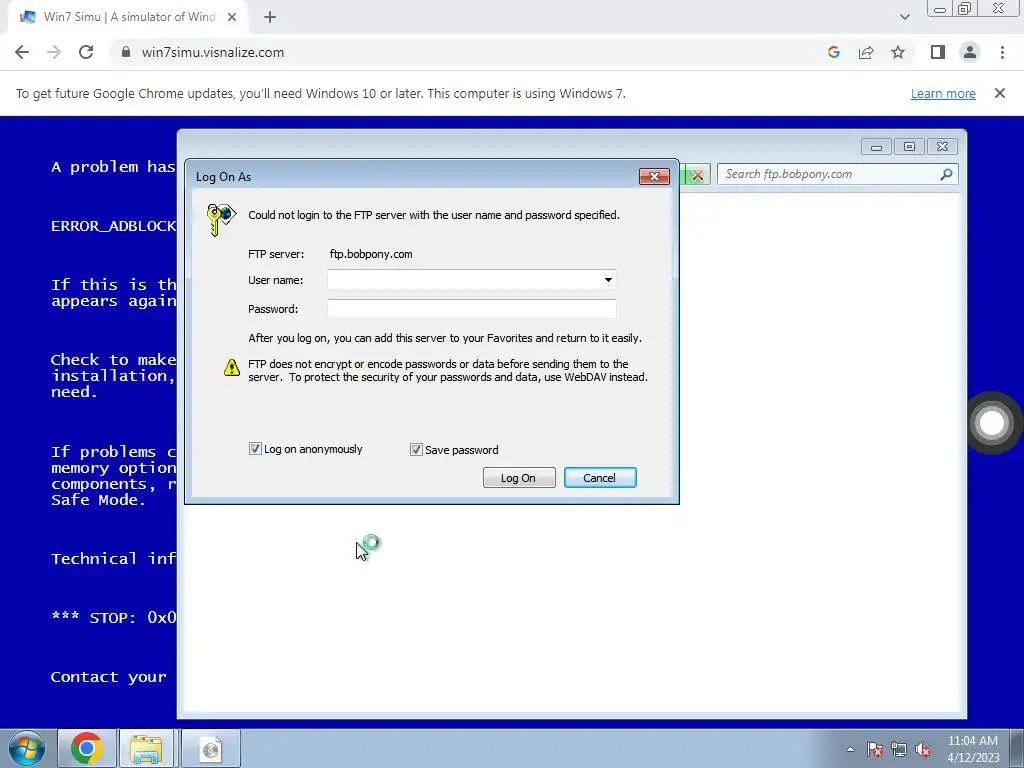
Task: Maximize the explorer window behind the dialog
Action: (x=909, y=147)
